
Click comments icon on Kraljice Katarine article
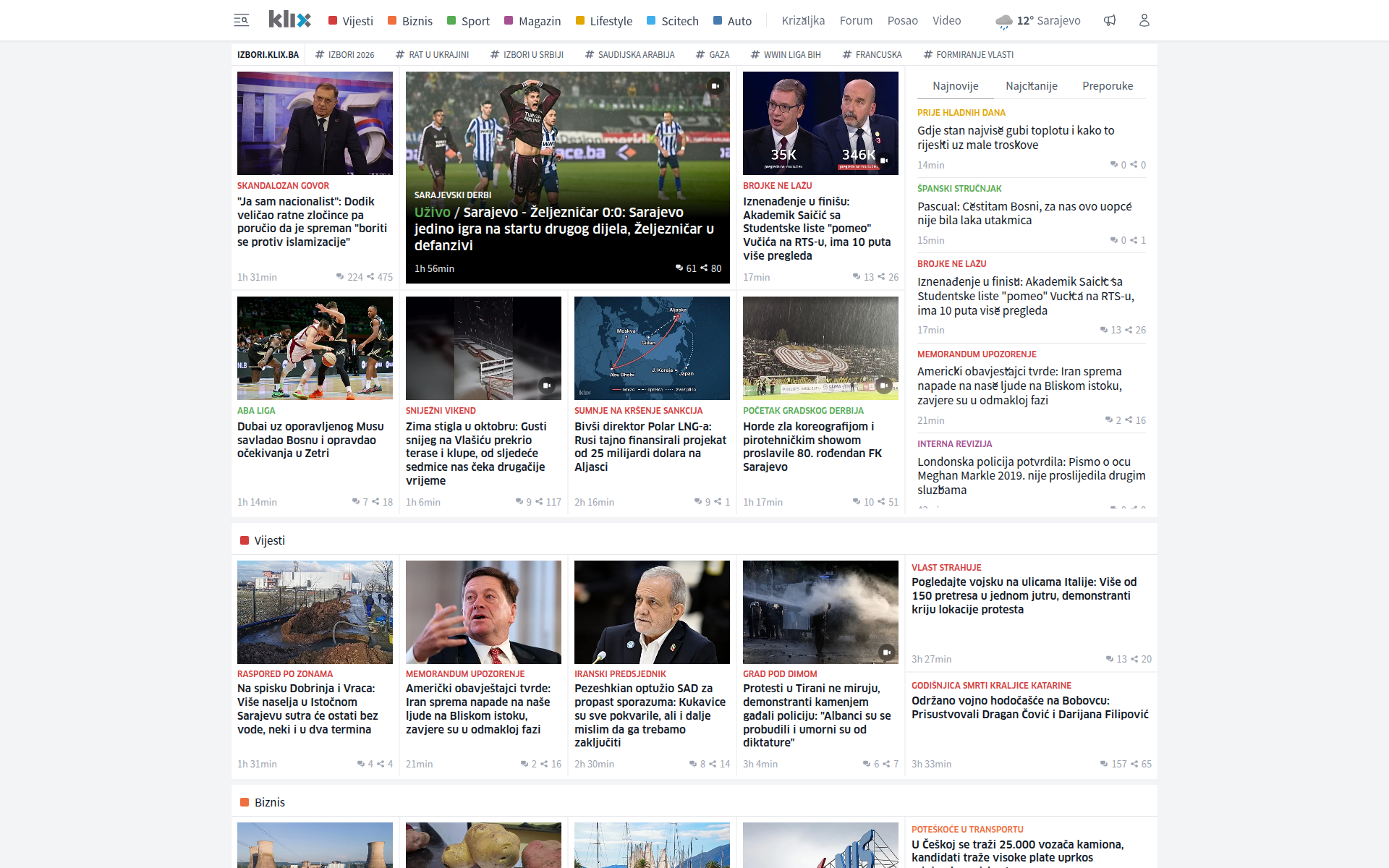[1104, 764]
